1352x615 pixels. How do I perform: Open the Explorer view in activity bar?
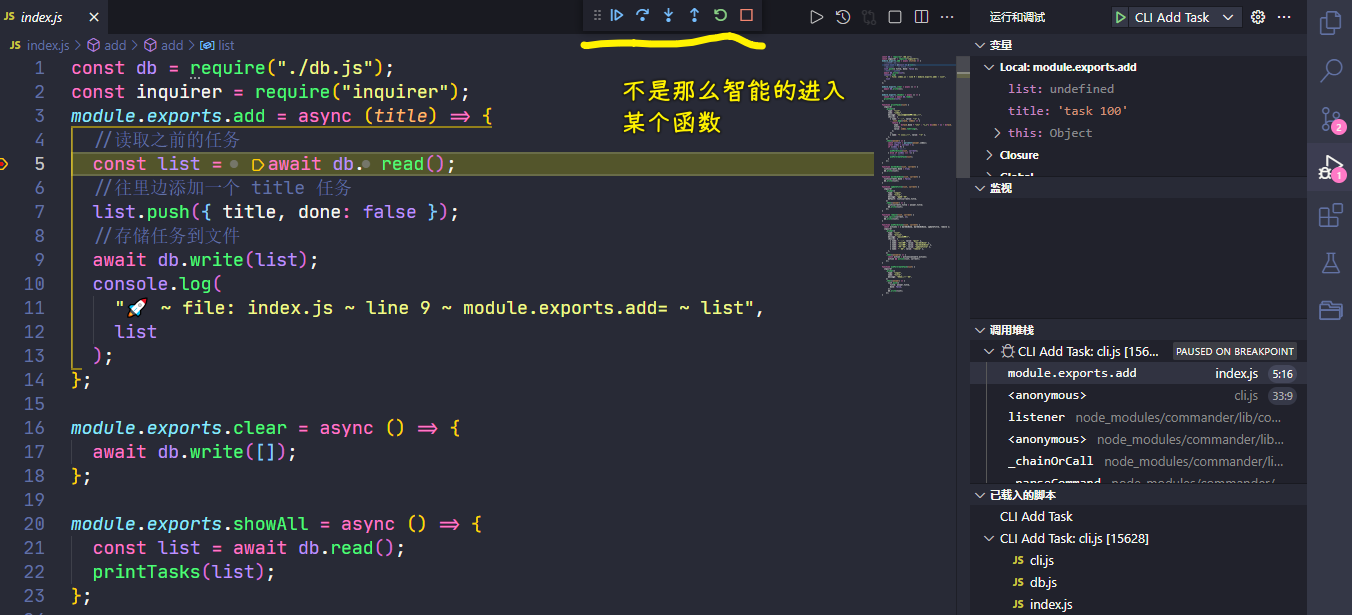point(1330,23)
